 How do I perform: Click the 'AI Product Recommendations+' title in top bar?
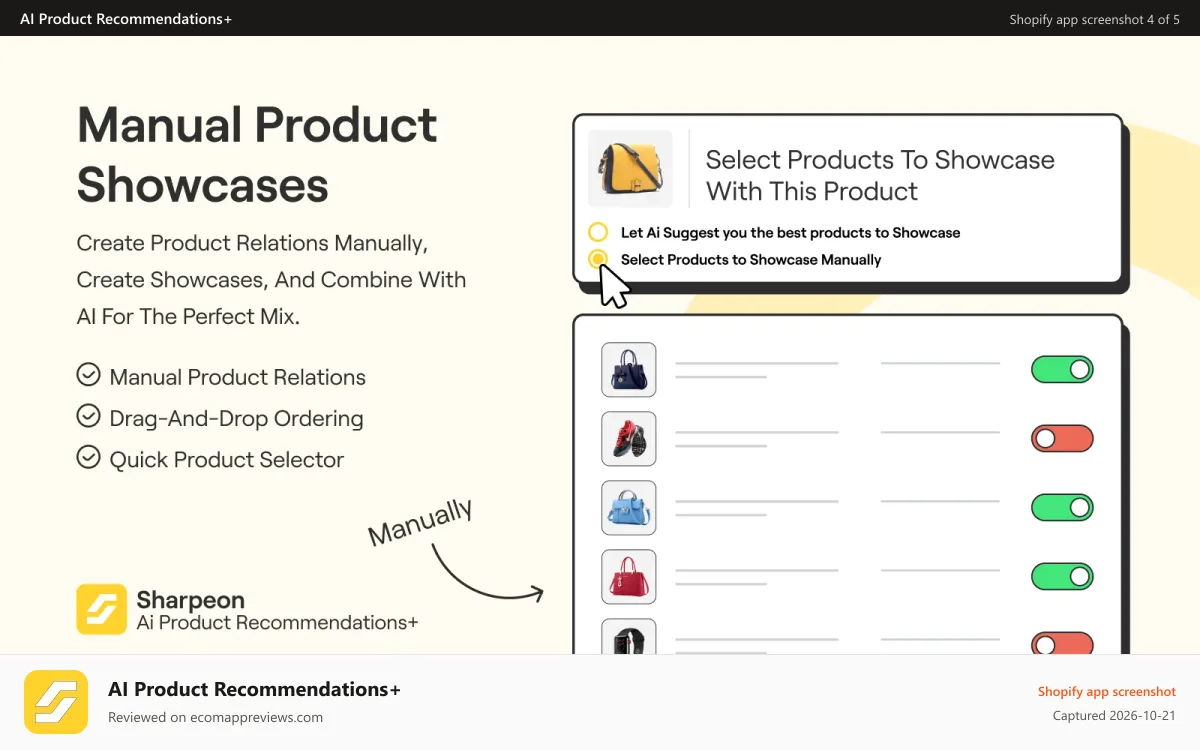(x=126, y=19)
